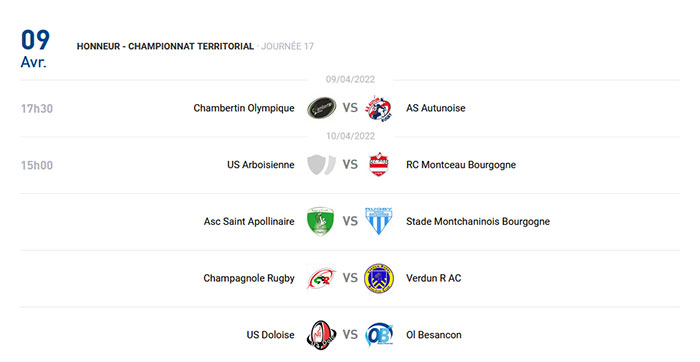Click the 17h30 kickoff time
Screen dimensions: 700x362
pos(37,108)
